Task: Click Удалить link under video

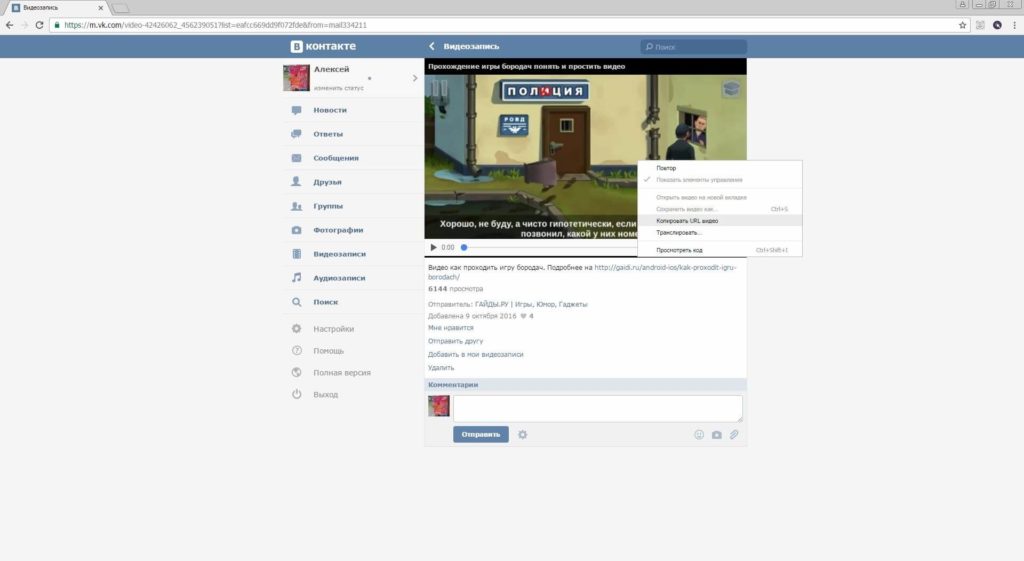Action: click(x=441, y=368)
